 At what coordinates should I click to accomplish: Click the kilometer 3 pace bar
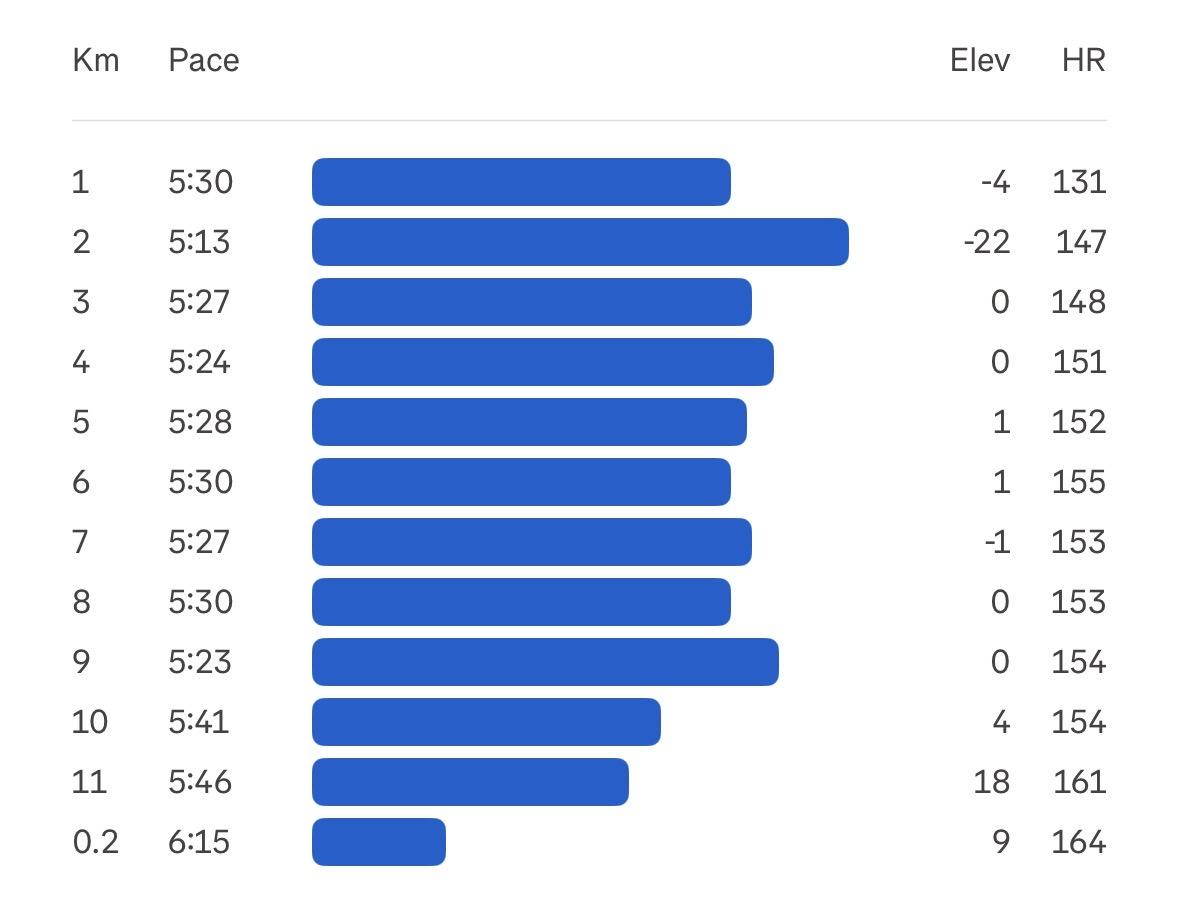click(532, 302)
